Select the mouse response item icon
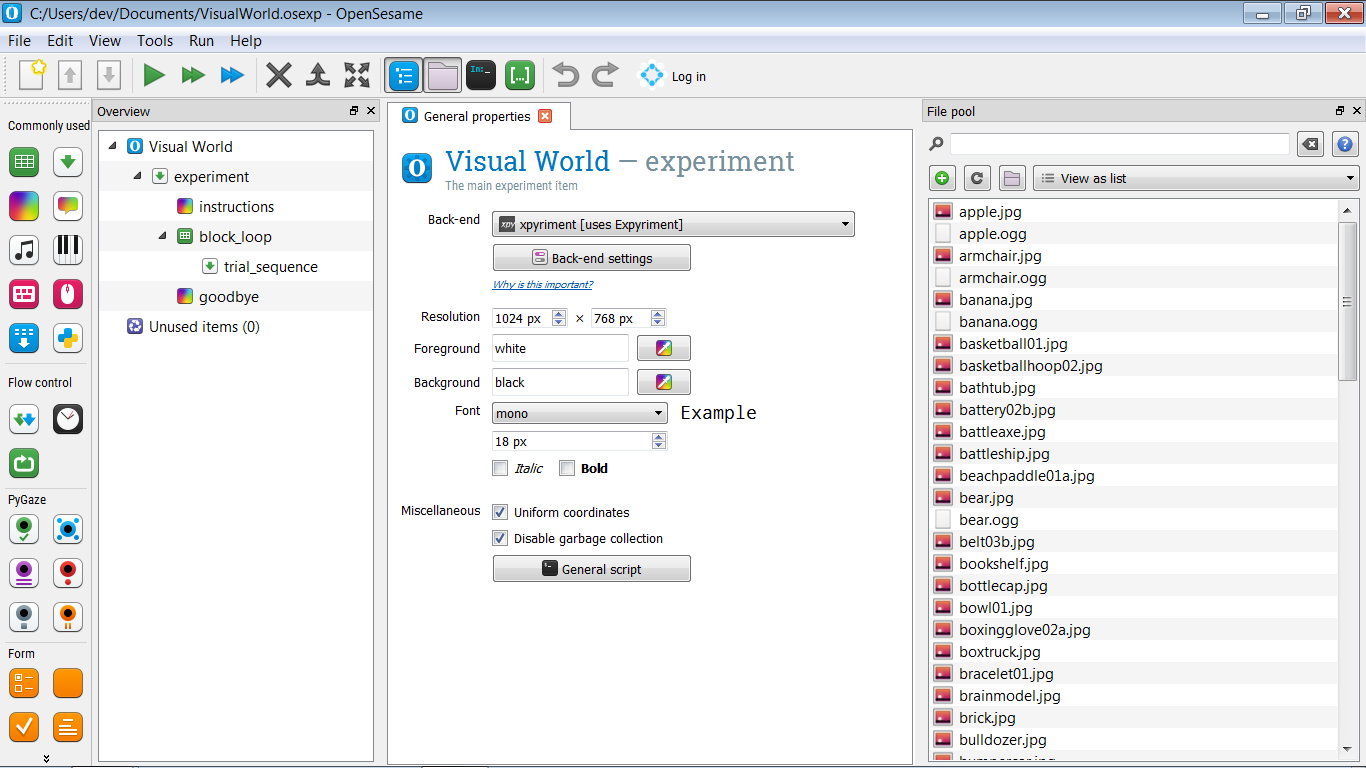Screen dimensions: 1366x768 pyautogui.click(x=68, y=294)
